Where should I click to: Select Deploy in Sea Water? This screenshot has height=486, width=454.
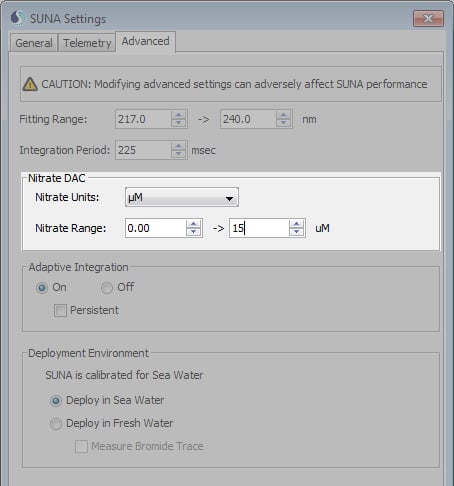coord(56,401)
